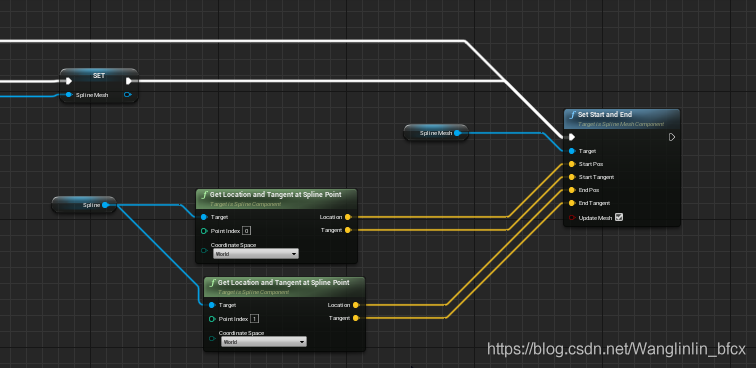Click Point Index field showing 1
756x368 pixels.
click(255, 319)
